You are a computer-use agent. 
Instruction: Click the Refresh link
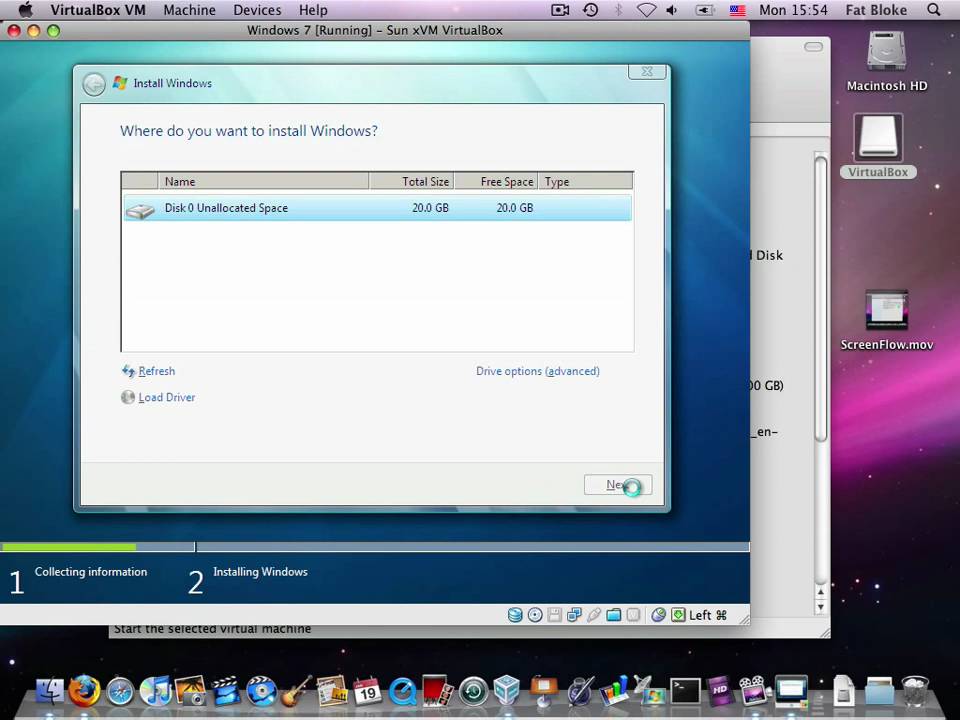156,371
